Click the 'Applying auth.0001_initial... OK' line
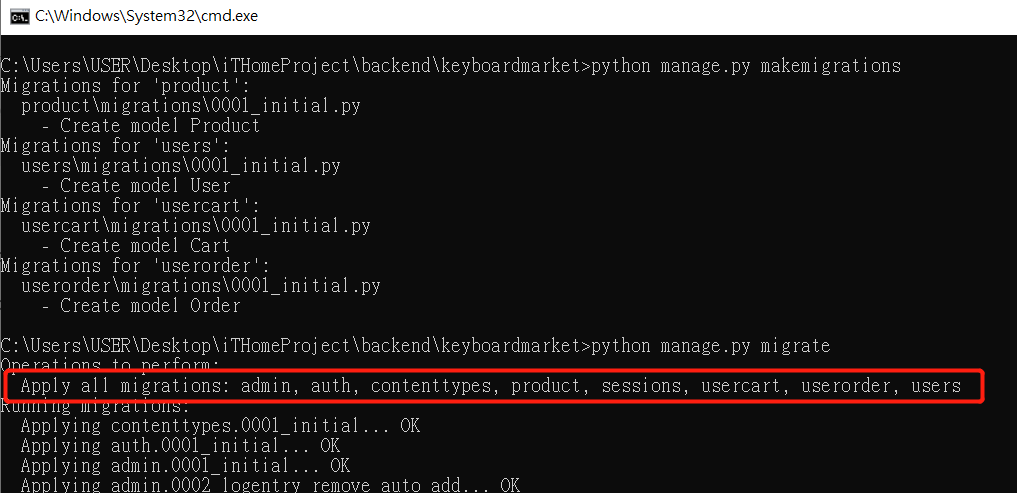 180,446
